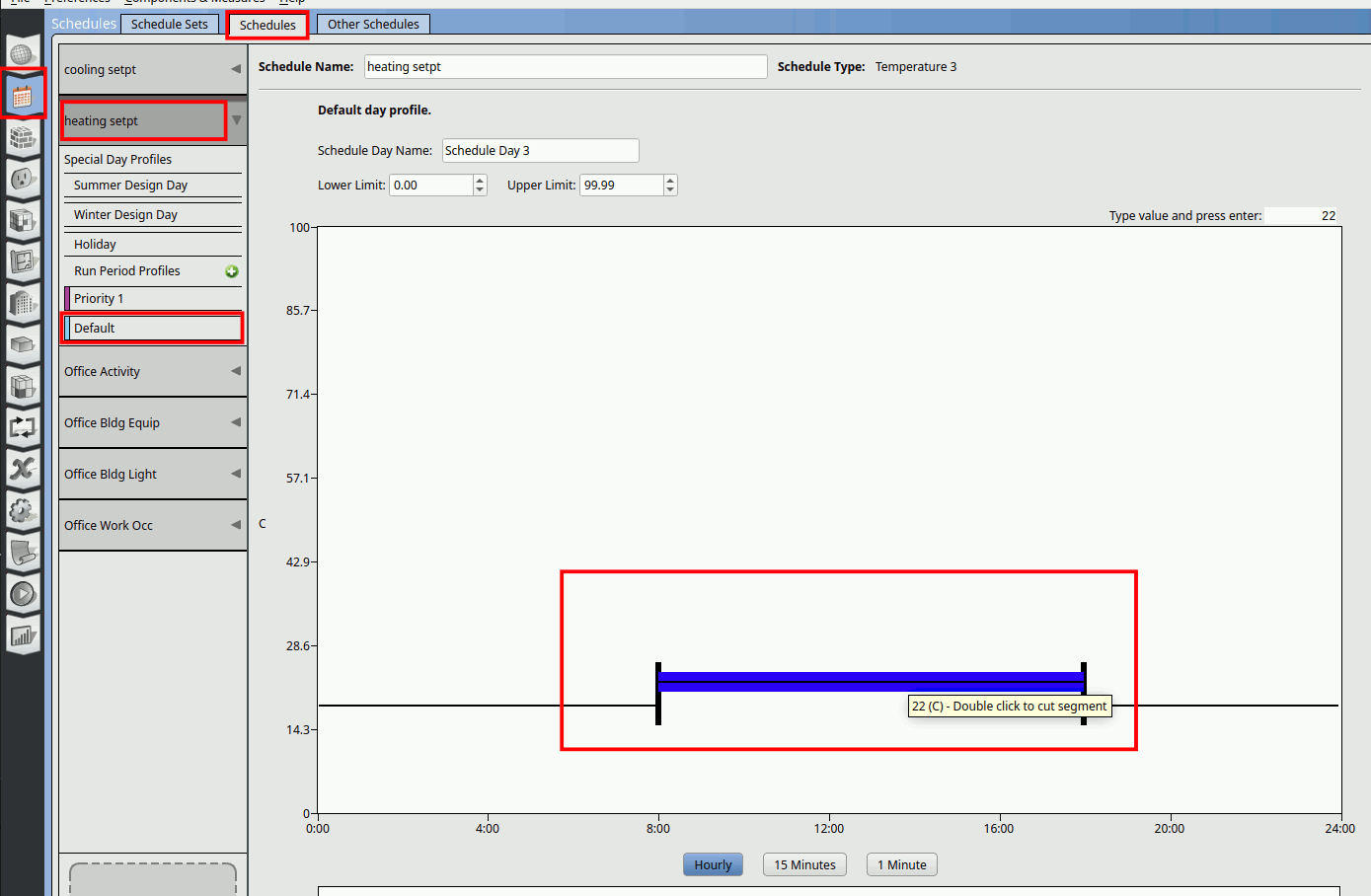Open Simulation Settings gear icon
Image resolution: width=1371 pixels, height=896 pixels.
point(22,510)
